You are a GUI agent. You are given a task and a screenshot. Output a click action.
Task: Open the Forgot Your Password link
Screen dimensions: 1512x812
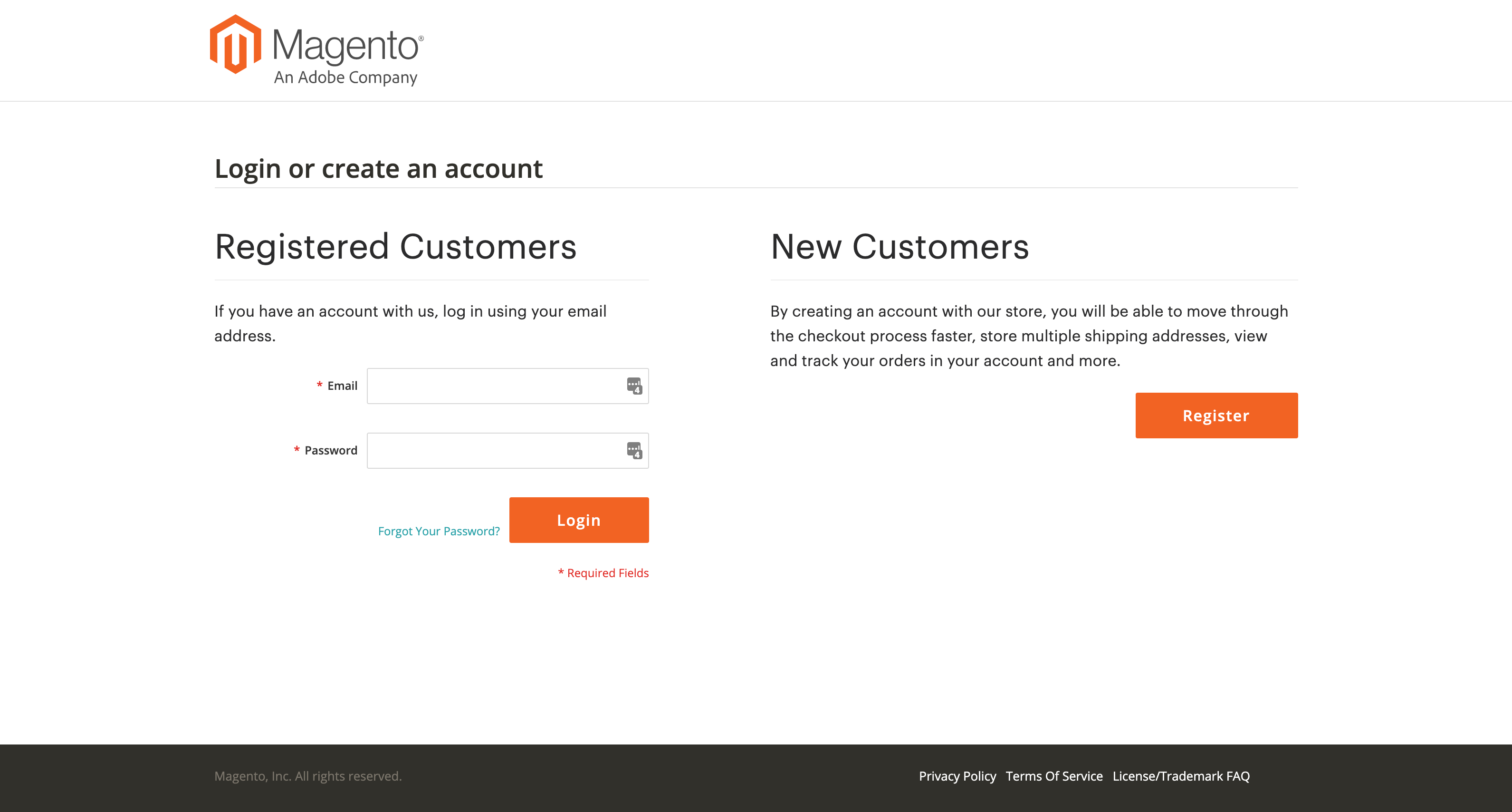[x=439, y=531]
